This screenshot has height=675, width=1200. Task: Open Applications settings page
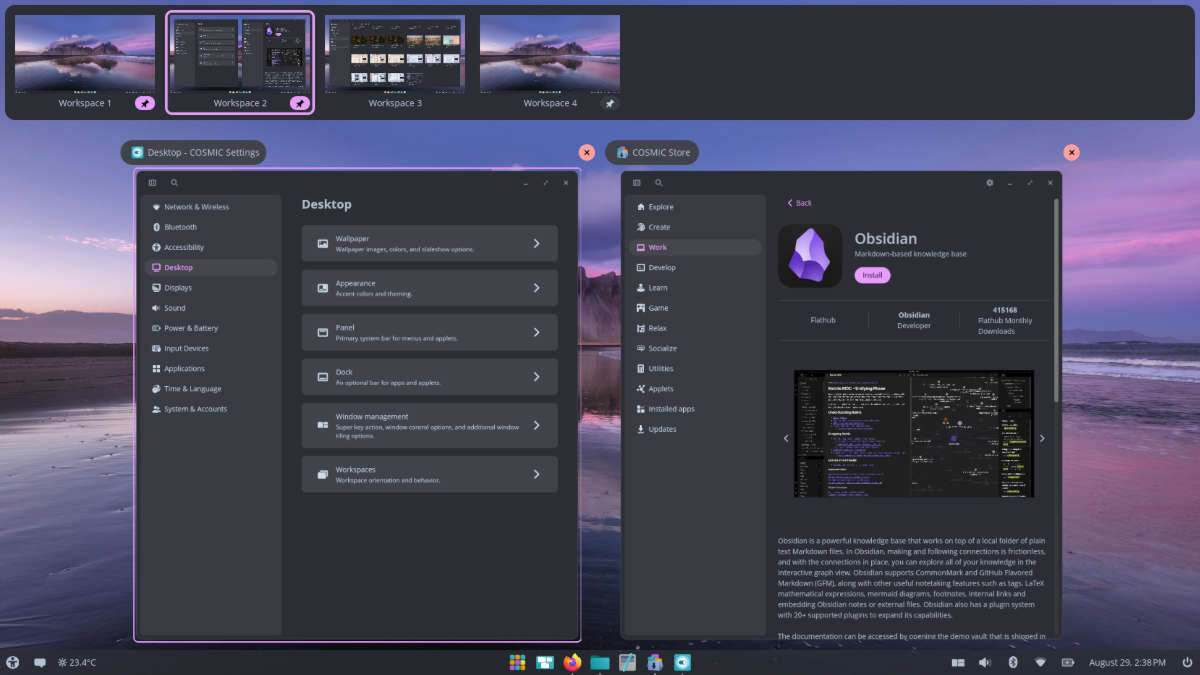211,368
